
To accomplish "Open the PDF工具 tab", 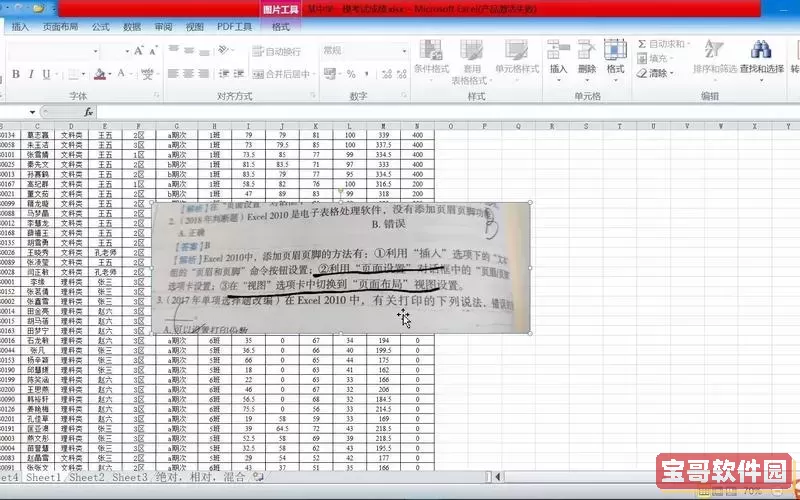I will click(x=234, y=27).
